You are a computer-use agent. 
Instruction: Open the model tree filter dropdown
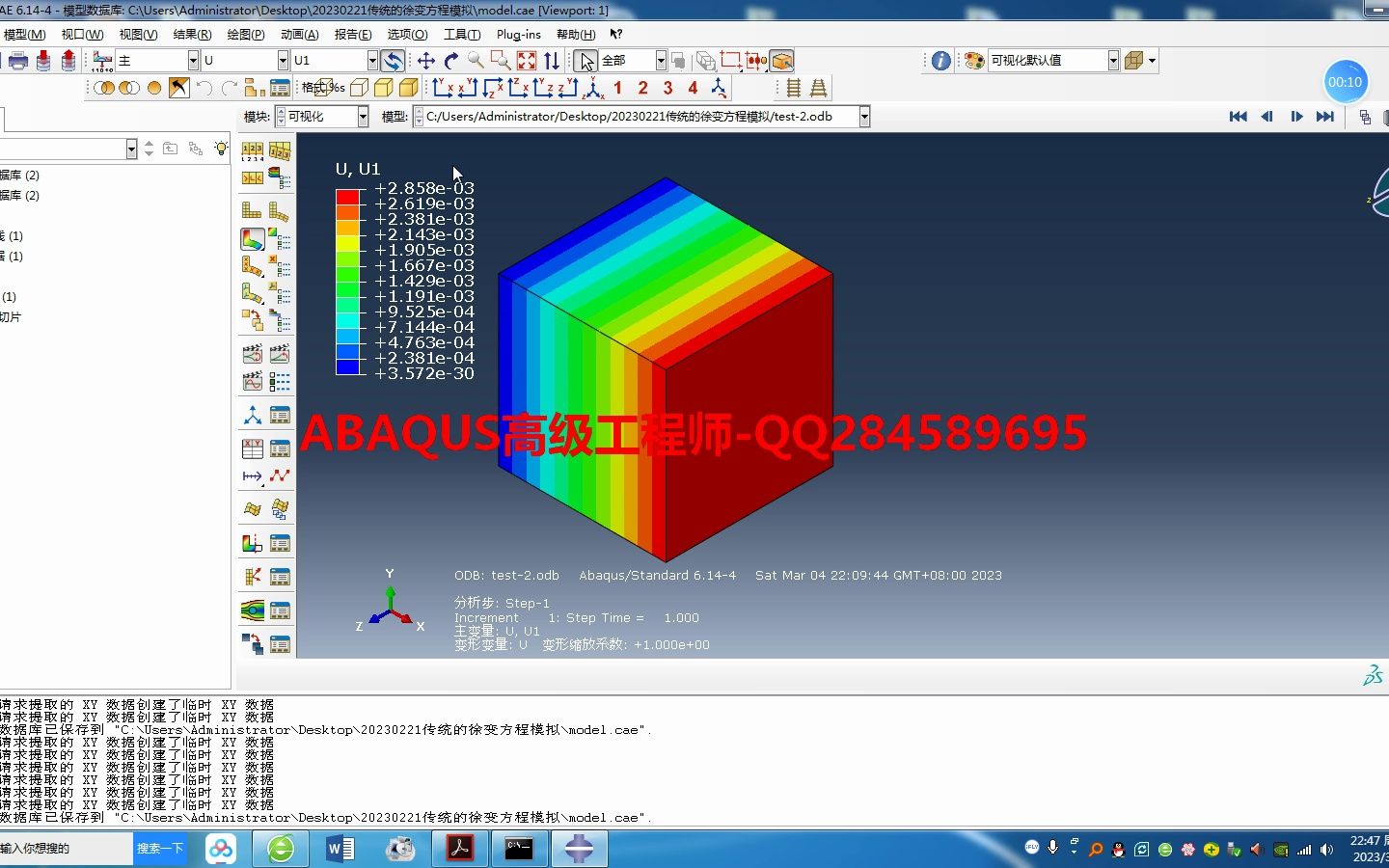point(131,149)
